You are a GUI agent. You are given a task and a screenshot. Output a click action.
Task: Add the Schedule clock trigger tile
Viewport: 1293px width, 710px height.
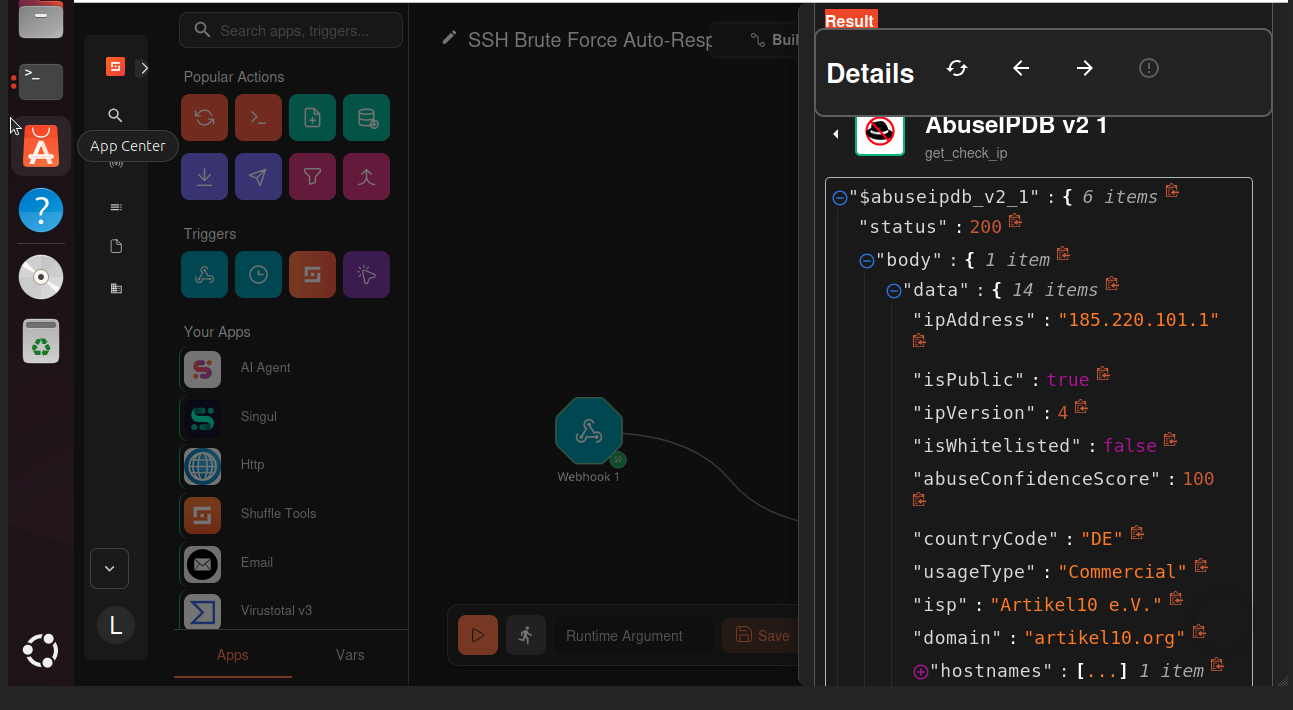click(258, 275)
